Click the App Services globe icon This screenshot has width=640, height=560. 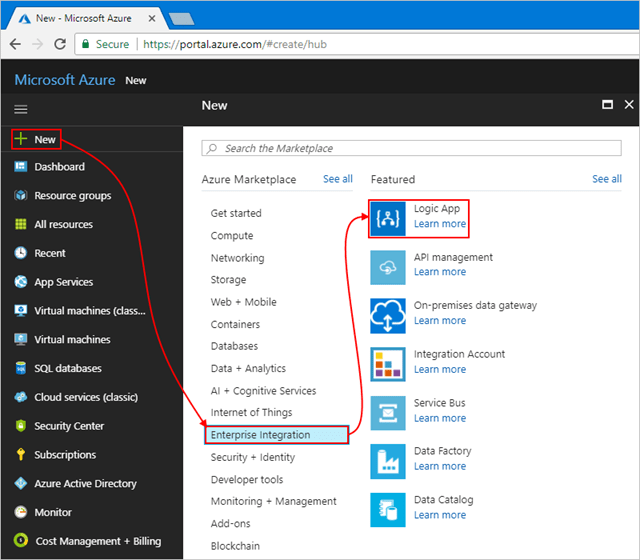coord(20,282)
